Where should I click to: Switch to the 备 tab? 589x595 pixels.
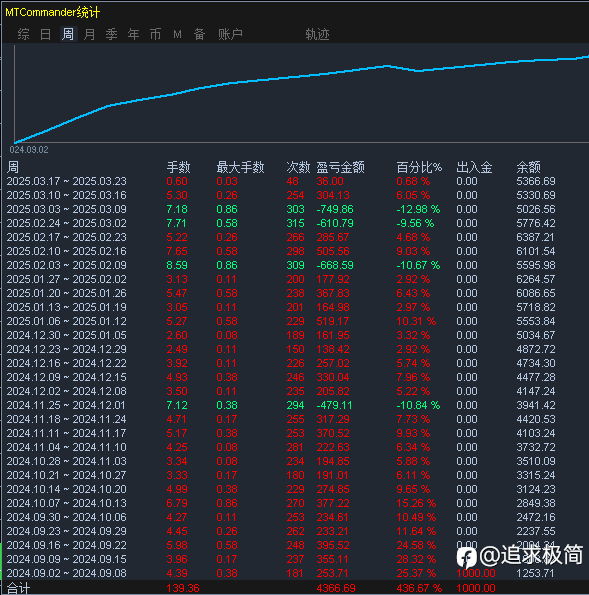200,35
